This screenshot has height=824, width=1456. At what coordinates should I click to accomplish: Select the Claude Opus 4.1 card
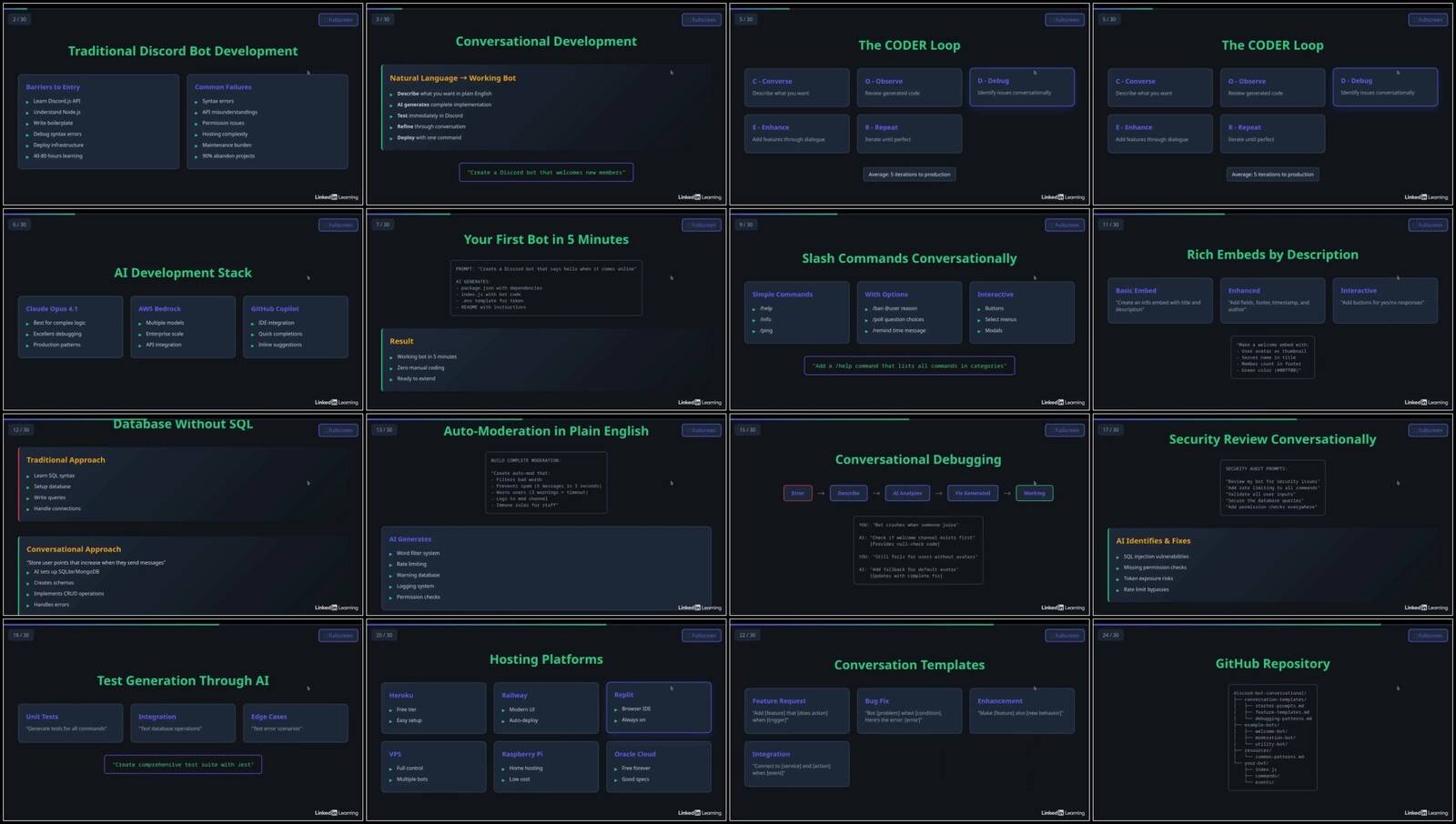pos(70,327)
